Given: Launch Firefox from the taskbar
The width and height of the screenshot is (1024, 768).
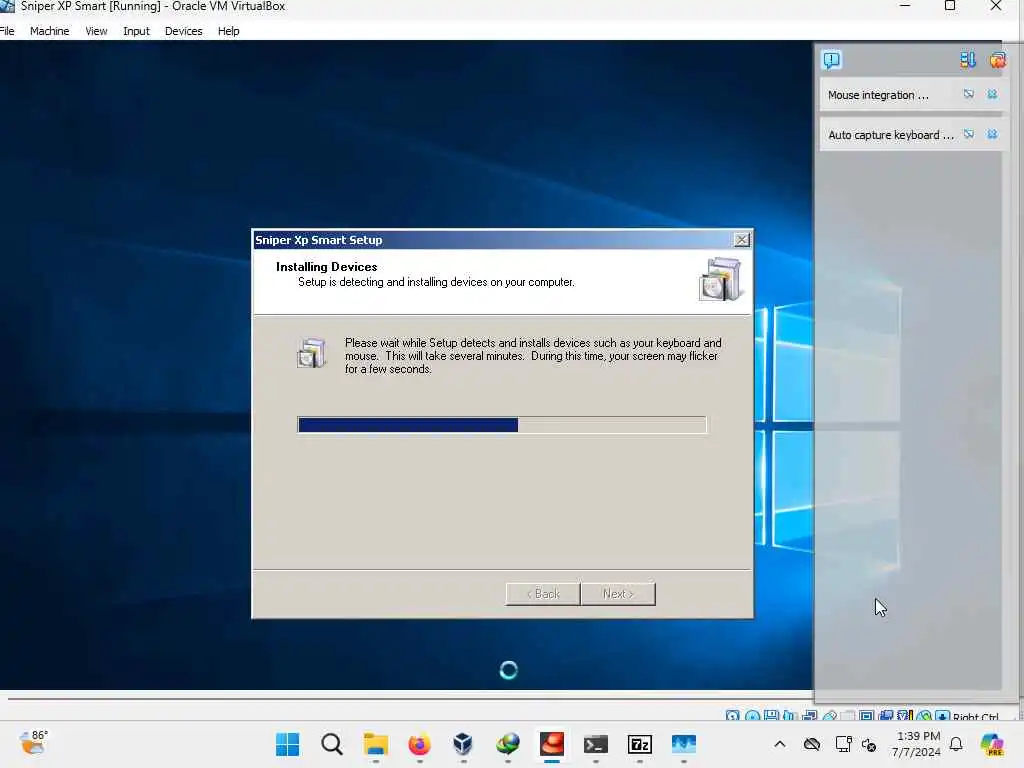Looking at the screenshot, I should click(x=419, y=744).
